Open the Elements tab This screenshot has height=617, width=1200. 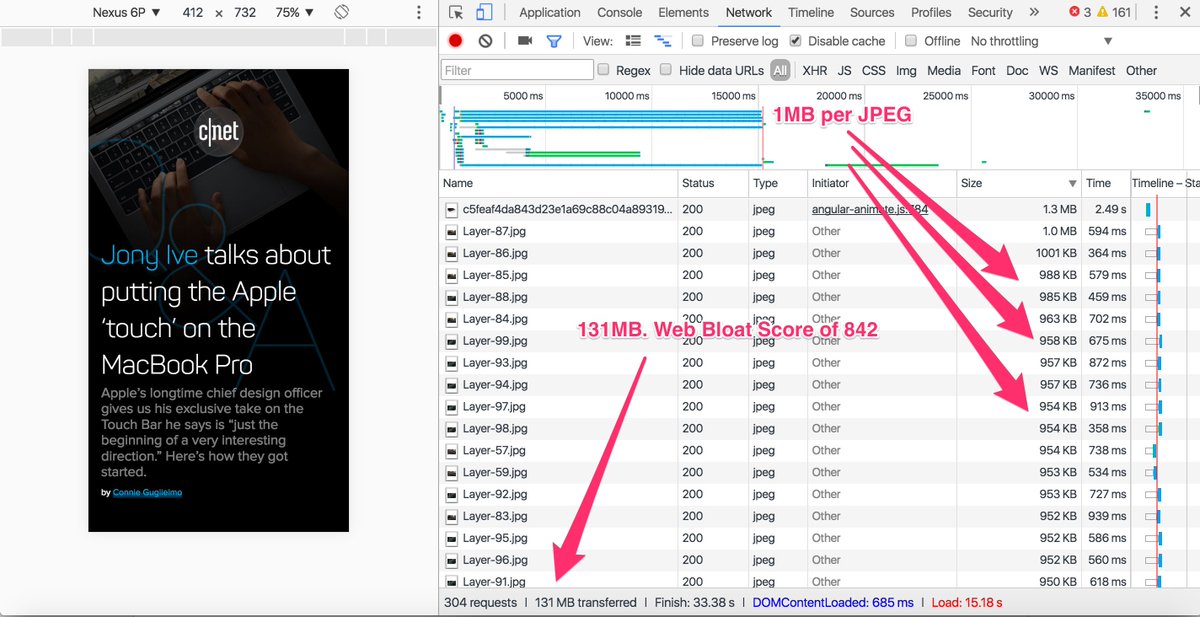point(684,12)
